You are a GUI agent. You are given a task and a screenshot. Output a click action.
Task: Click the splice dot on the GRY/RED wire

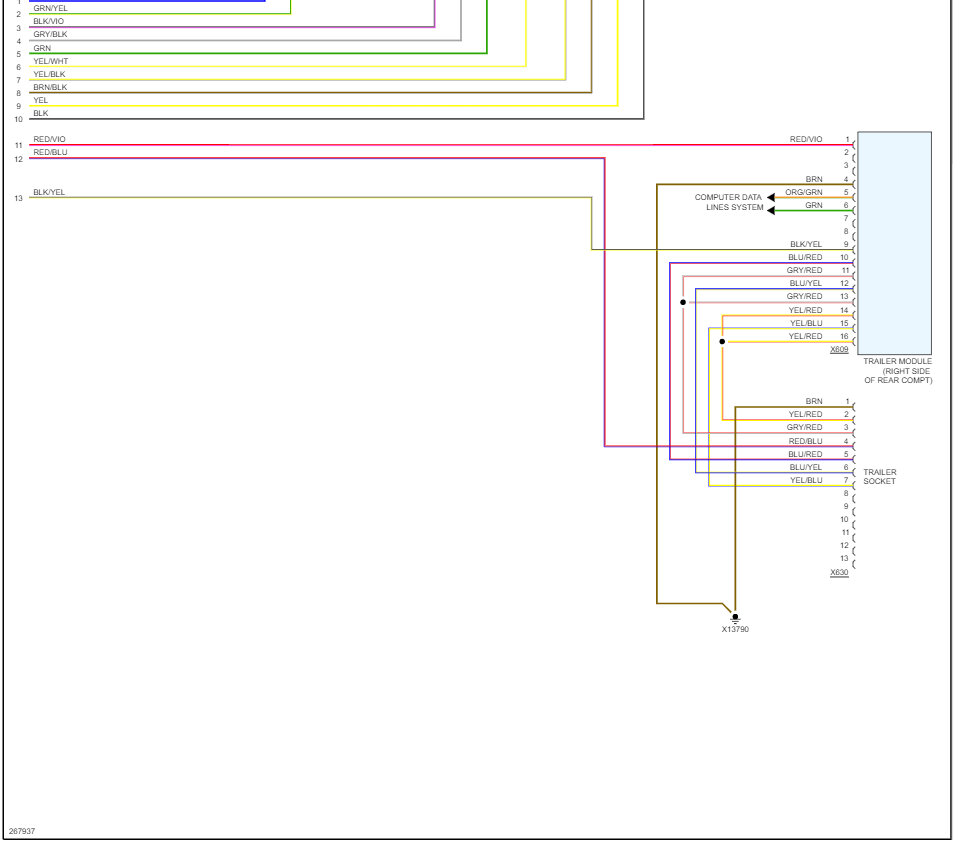point(683,302)
